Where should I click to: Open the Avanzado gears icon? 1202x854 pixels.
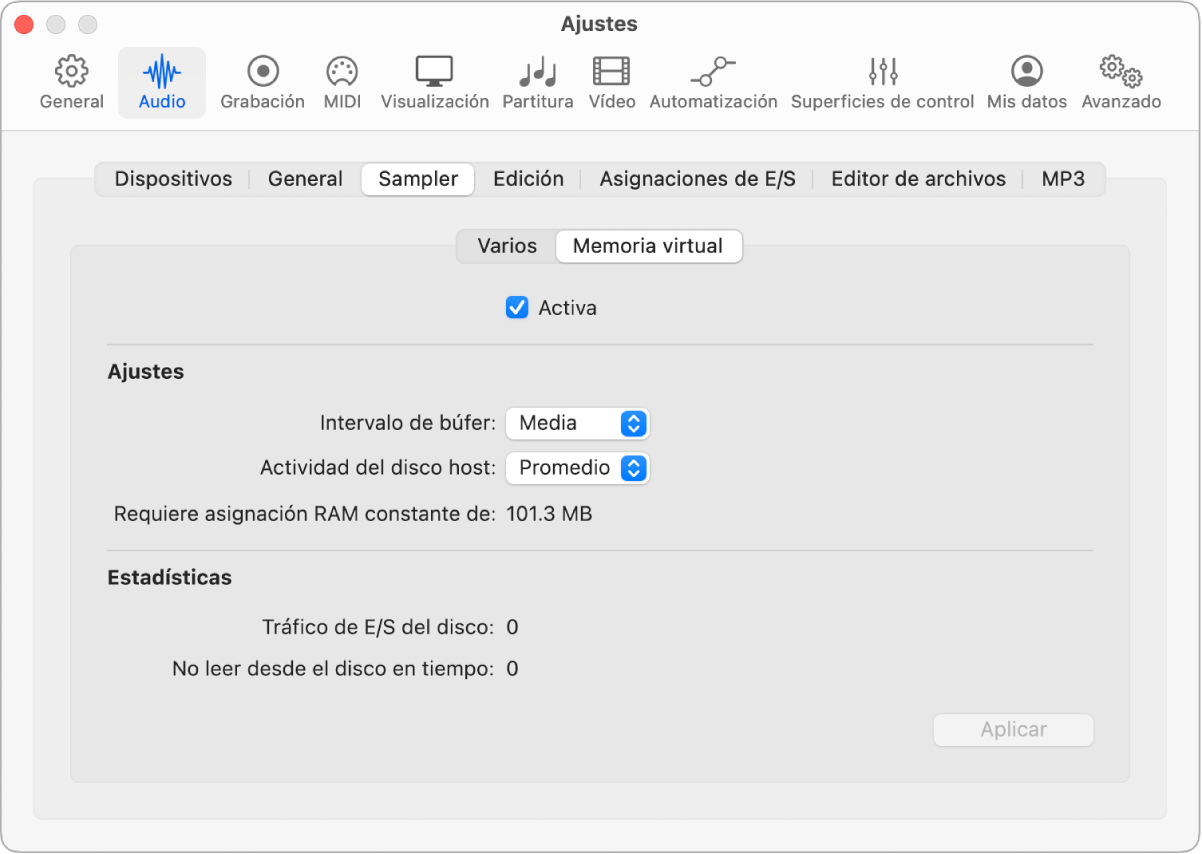[x=1120, y=72]
